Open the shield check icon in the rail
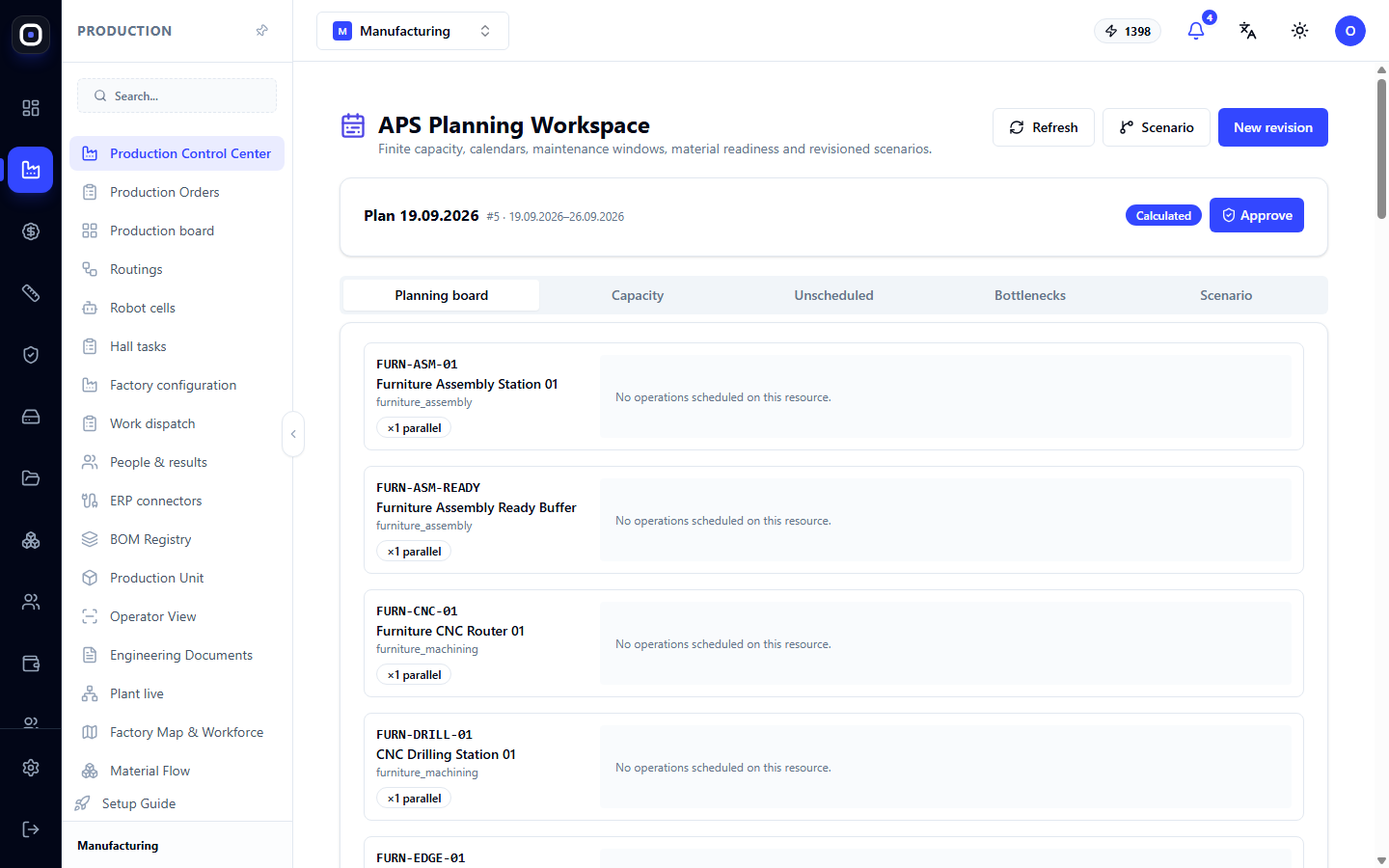 [31, 355]
